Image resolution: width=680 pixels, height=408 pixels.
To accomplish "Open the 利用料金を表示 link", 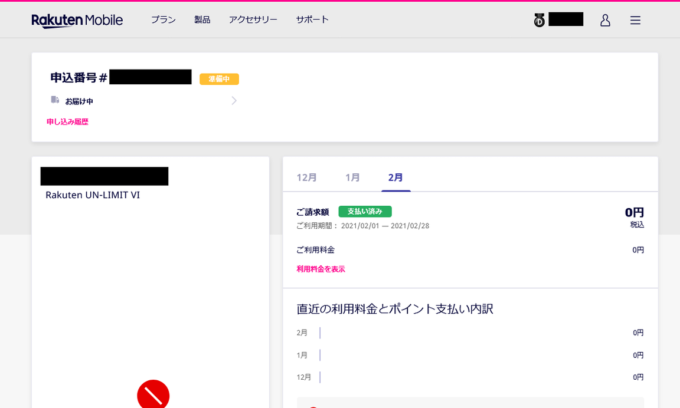I will pyautogui.click(x=321, y=269).
